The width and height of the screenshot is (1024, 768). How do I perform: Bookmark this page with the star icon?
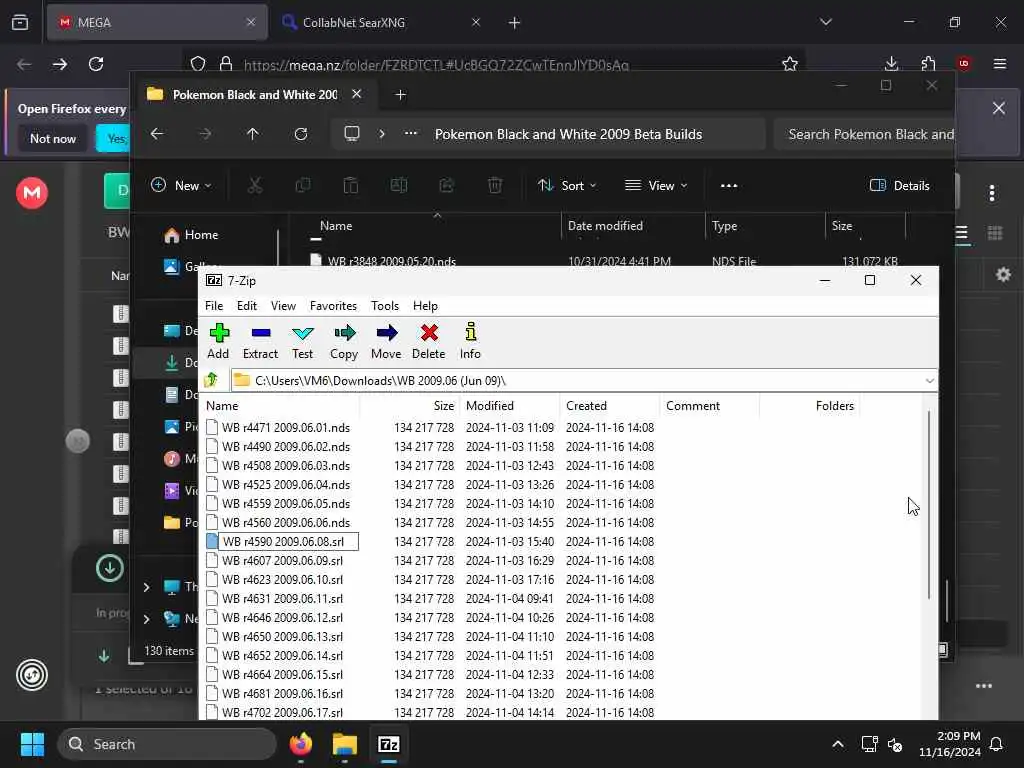(x=790, y=64)
